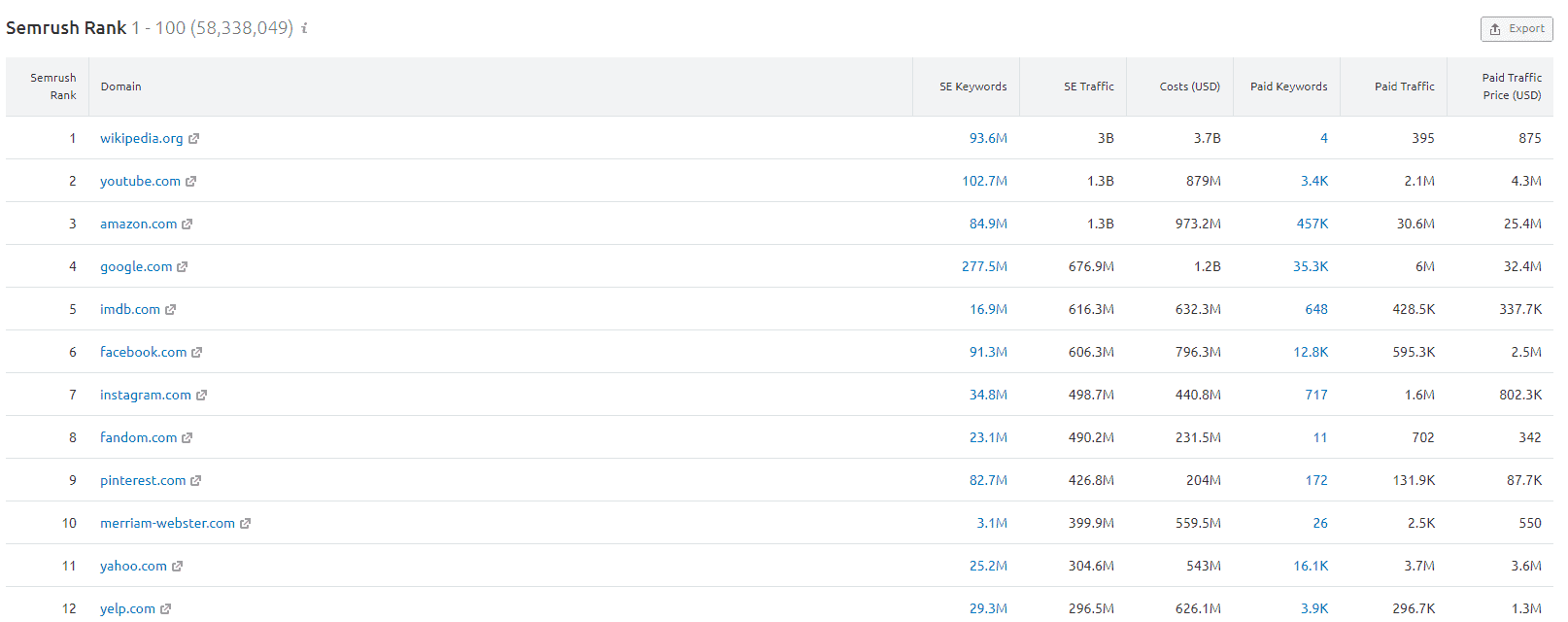Open external link icon next to imdb.com
1568x622 pixels.
[x=171, y=310]
